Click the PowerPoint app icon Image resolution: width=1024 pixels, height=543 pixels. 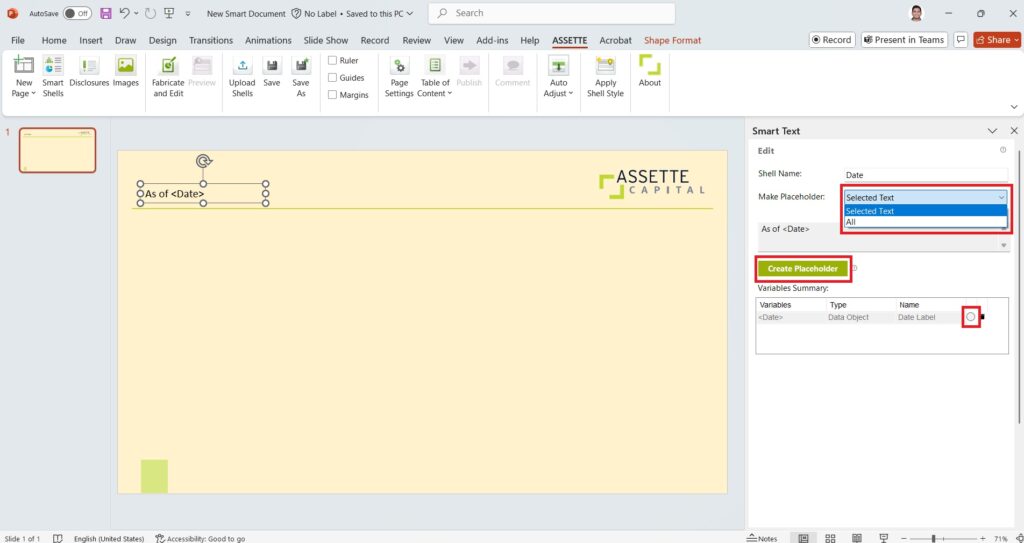click(12, 13)
